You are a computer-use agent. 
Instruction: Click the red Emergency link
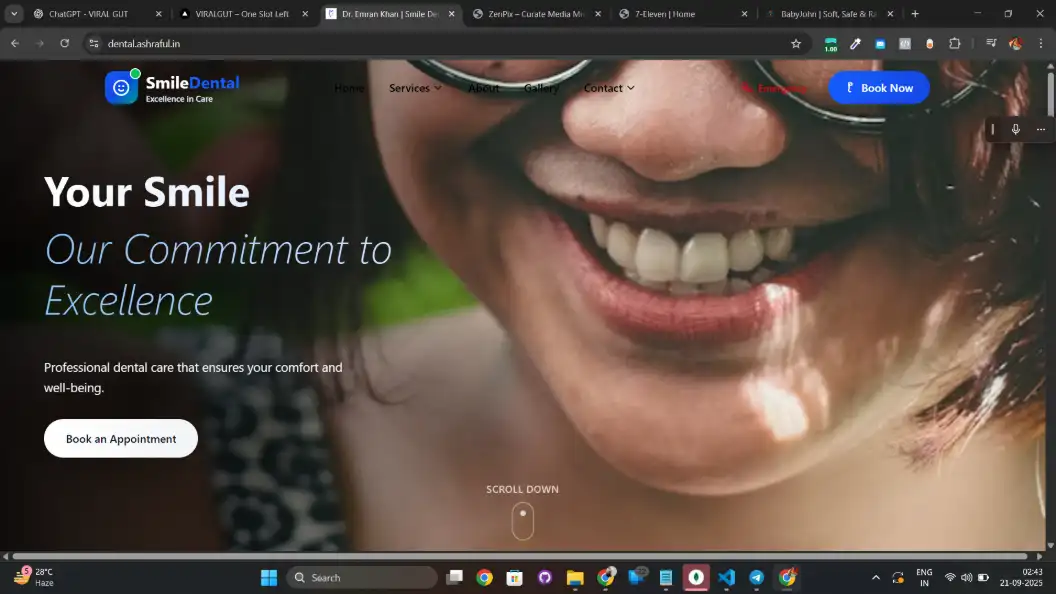click(774, 88)
